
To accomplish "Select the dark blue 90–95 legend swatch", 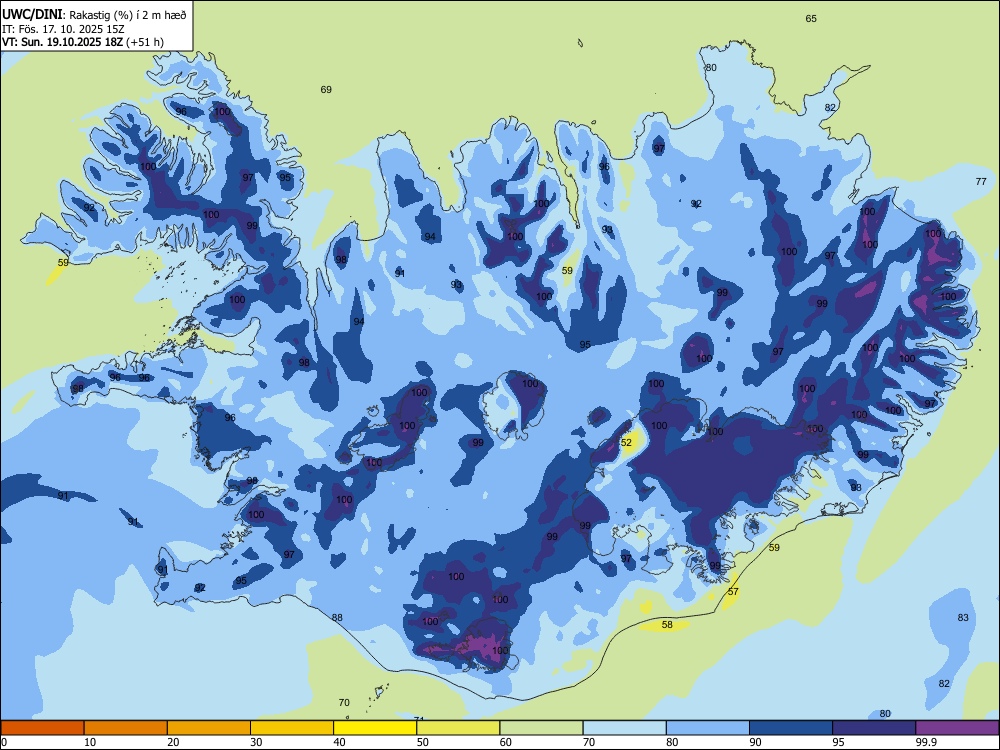I will pyautogui.click(x=791, y=728).
